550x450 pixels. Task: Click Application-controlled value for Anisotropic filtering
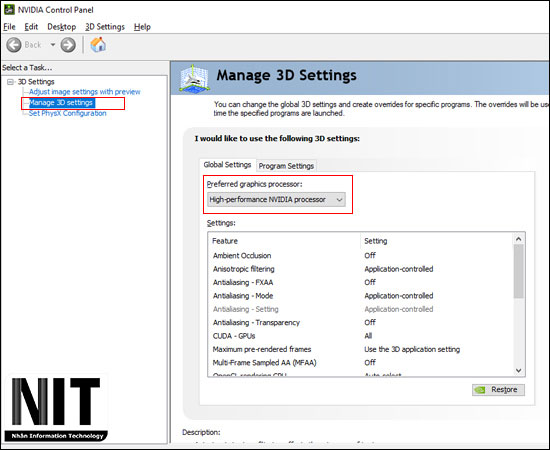(399, 269)
